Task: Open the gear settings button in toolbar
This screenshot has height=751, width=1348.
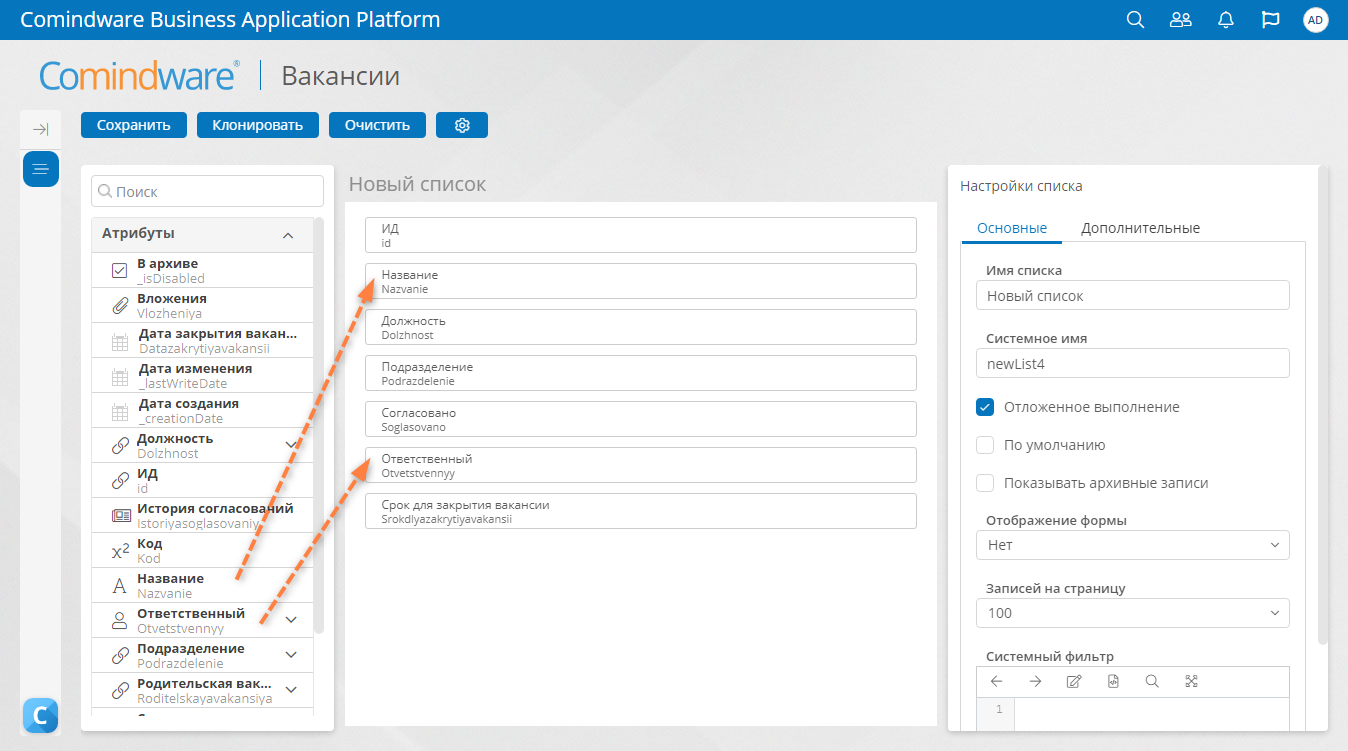Action: point(462,125)
